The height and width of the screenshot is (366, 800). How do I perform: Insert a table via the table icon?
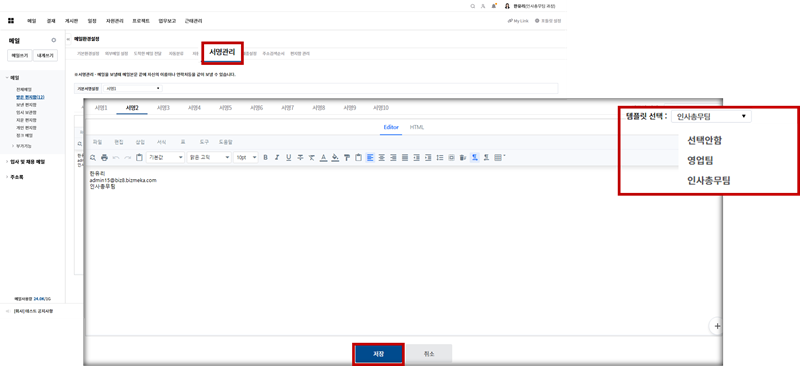coord(498,158)
